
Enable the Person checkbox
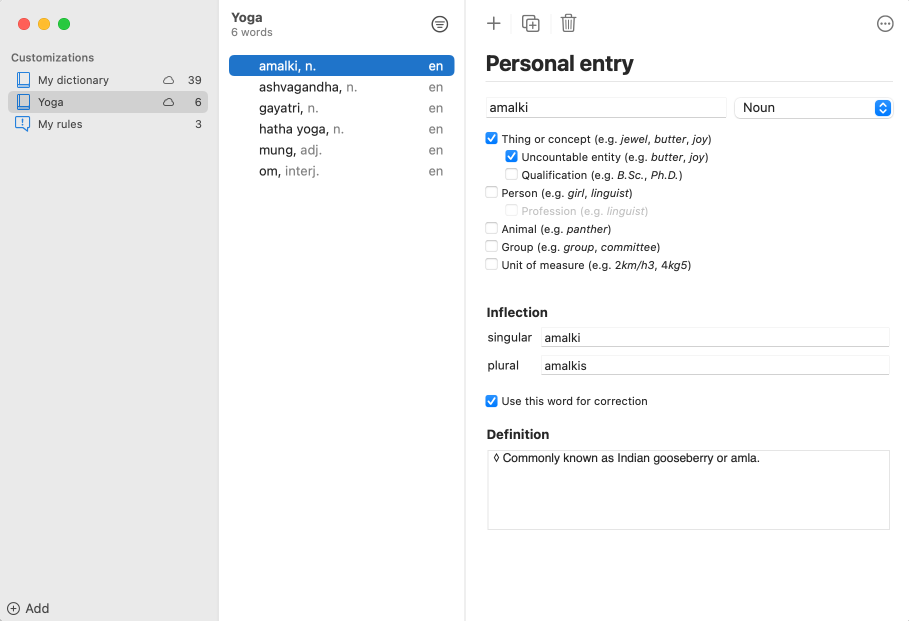coord(492,193)
